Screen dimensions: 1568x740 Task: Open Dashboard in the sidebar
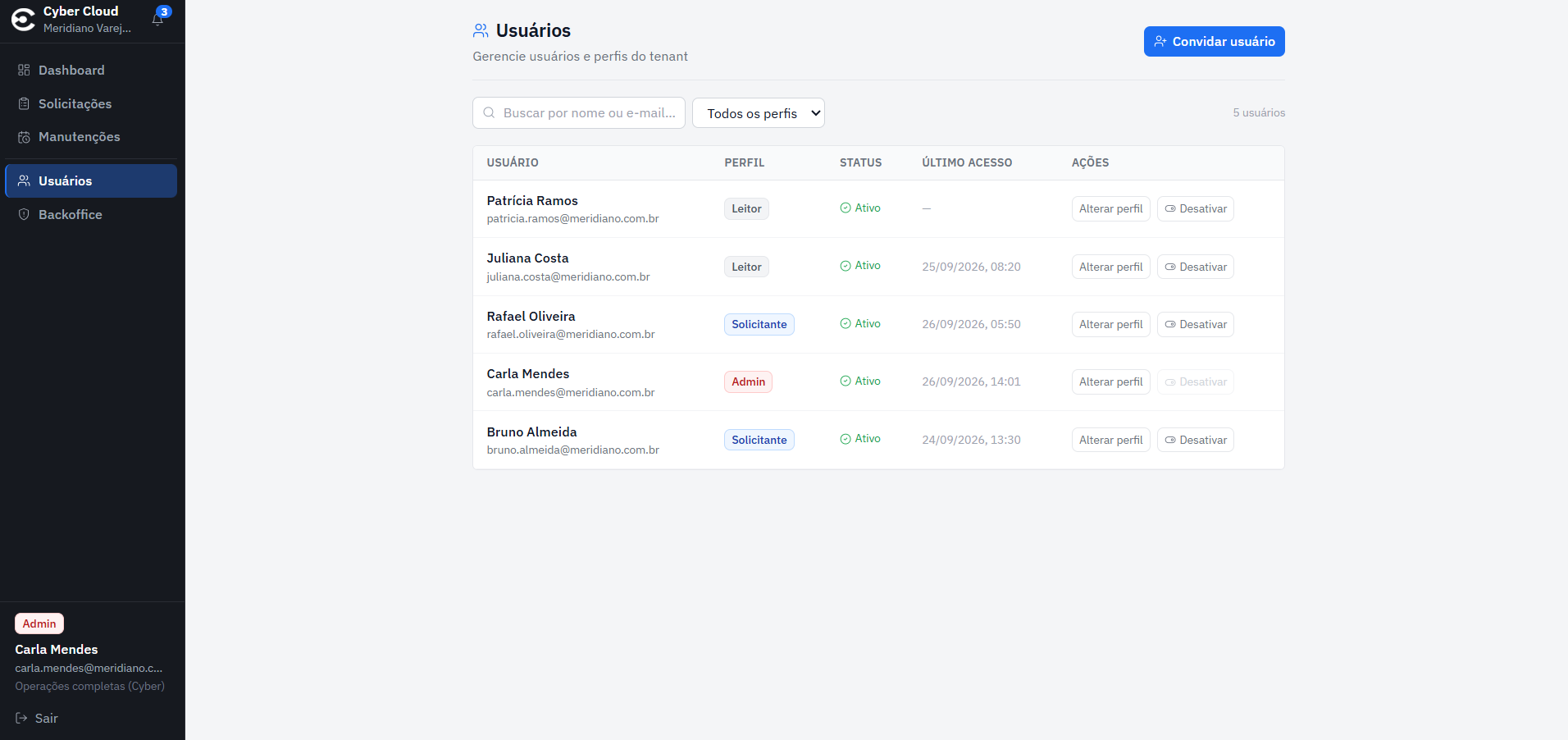[91, 71]
